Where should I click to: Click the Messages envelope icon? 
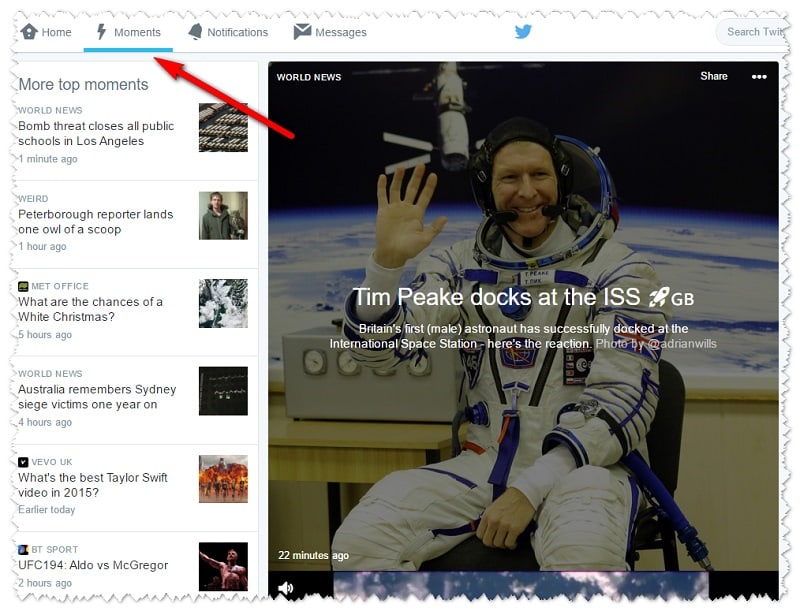pyautogui.click(x=302, y=31)
